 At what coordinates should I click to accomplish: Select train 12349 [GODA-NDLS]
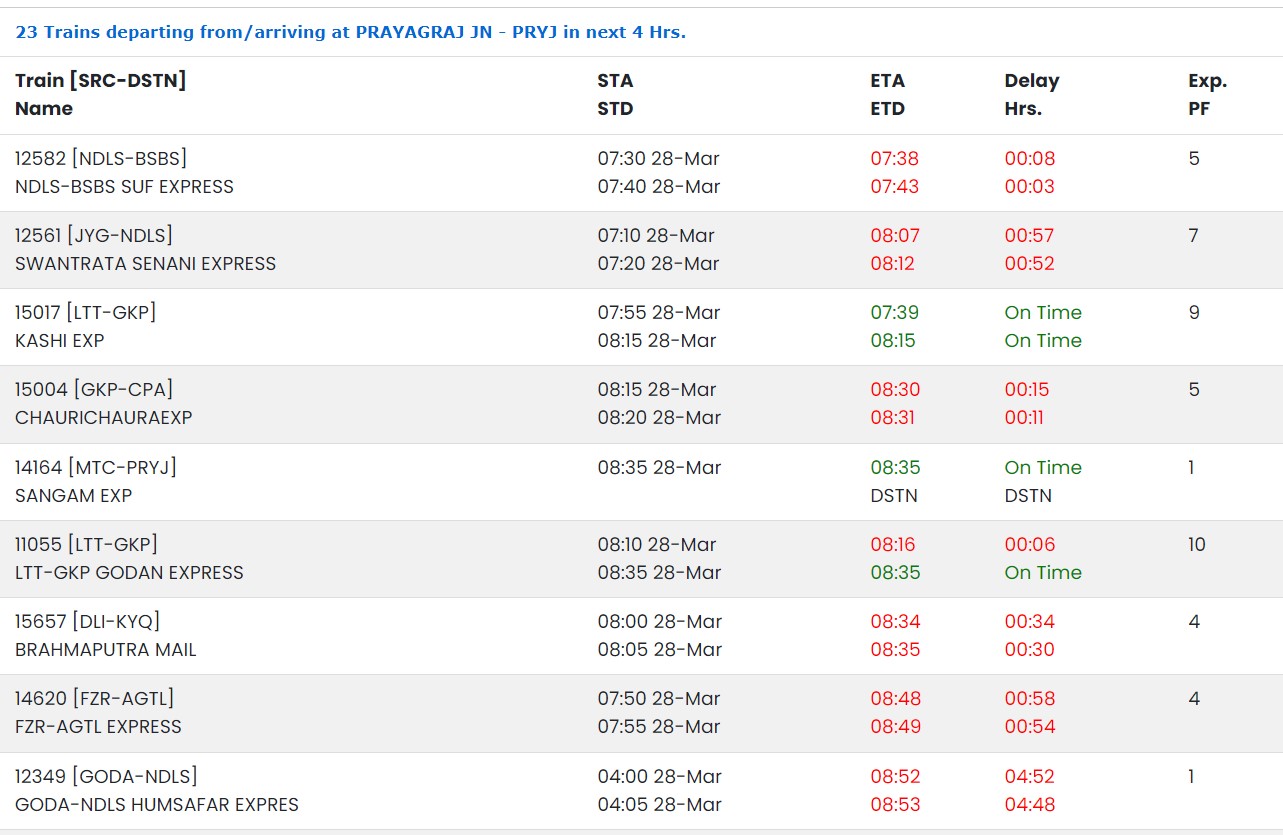(x=106, y=776)
